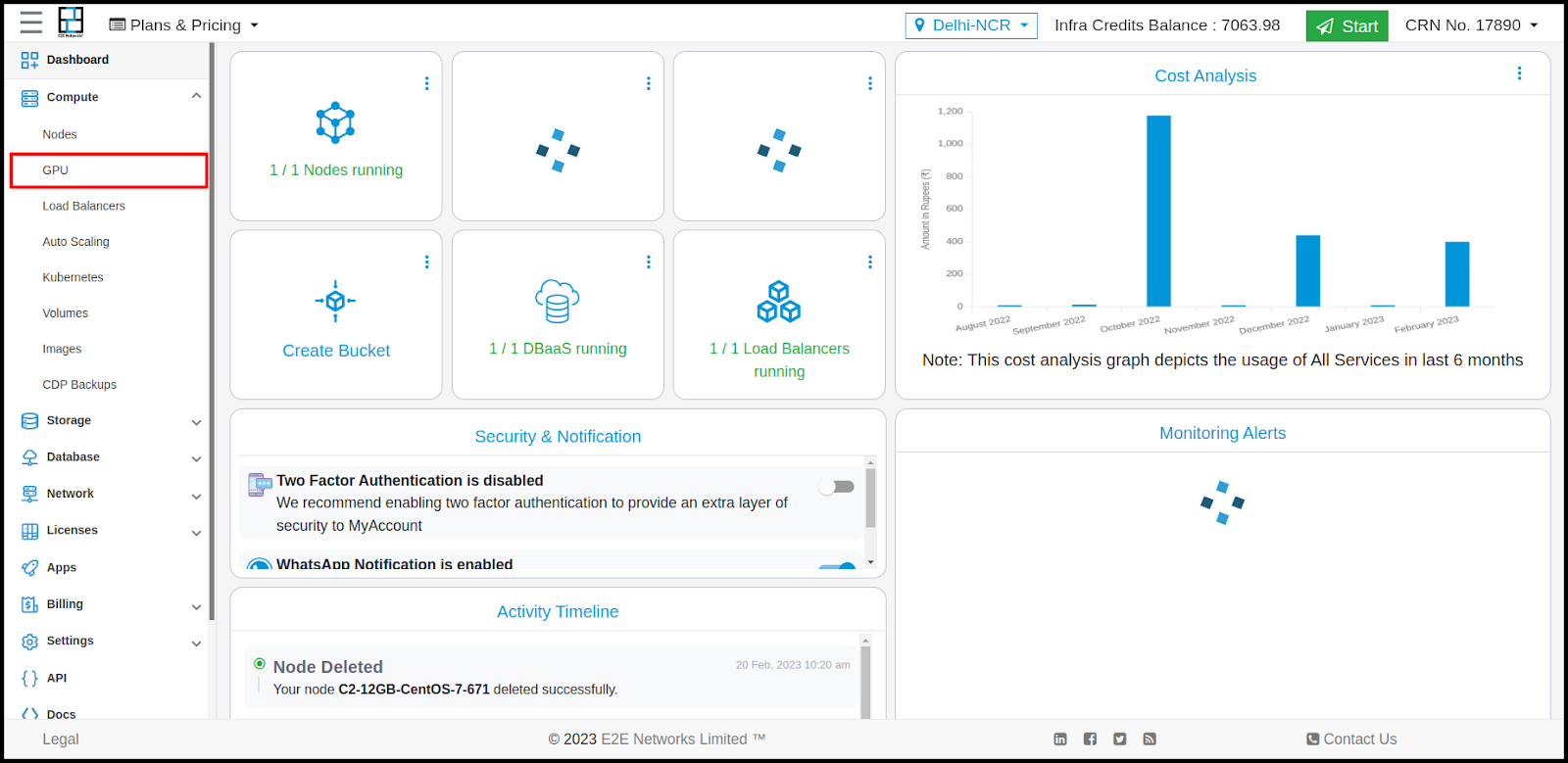Select Kubernetes in sidebar
The width and height of the screenshot is (1568, 763).
73,277
